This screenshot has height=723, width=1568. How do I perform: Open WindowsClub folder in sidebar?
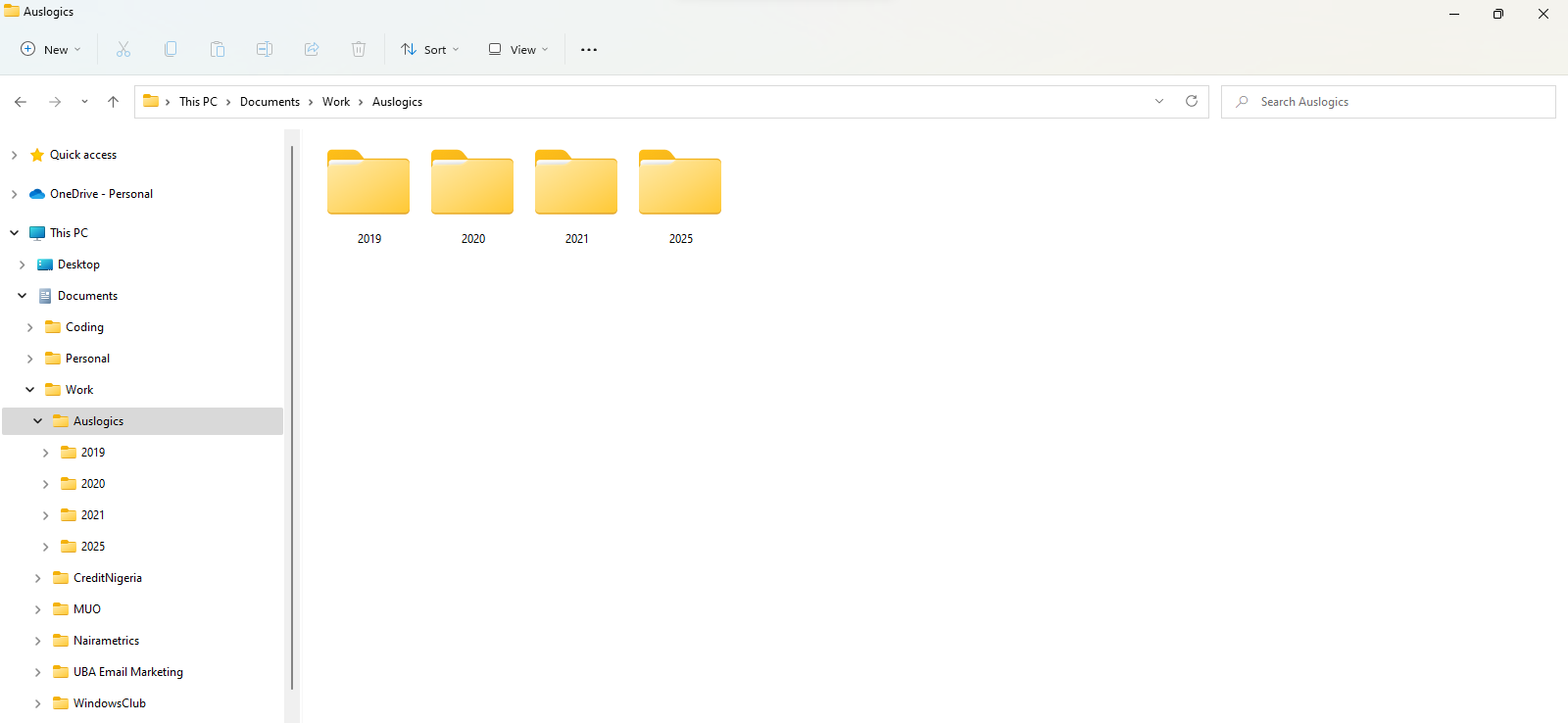coord(109,703)
